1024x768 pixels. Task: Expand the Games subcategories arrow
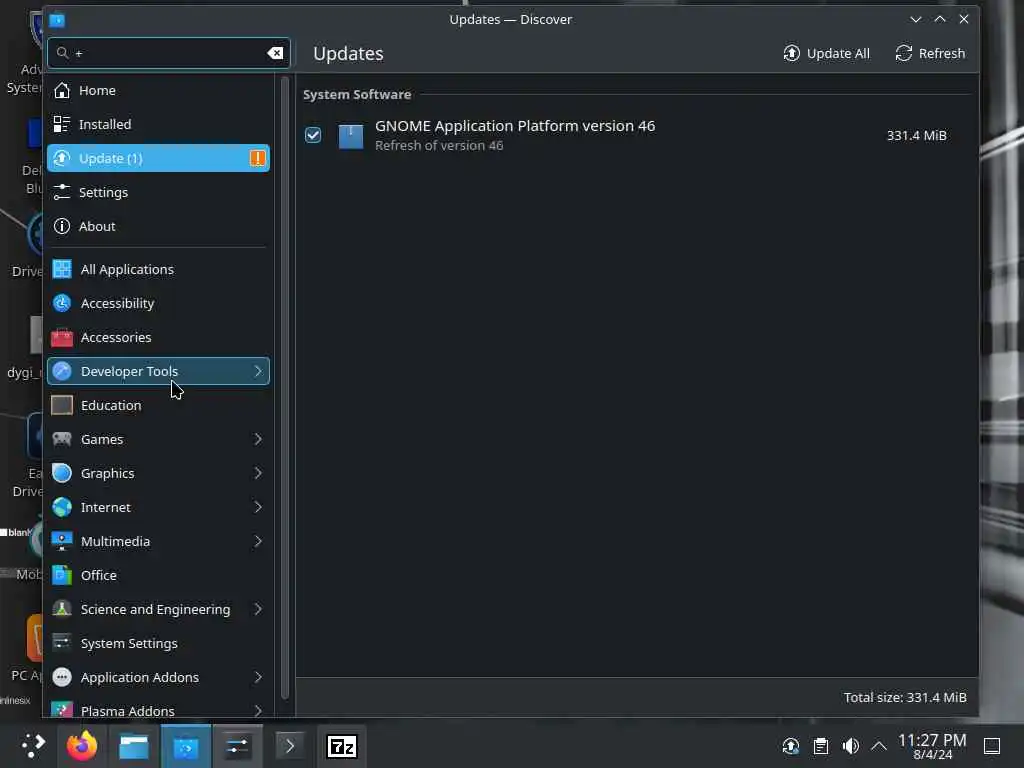click(x=258, y=439)
